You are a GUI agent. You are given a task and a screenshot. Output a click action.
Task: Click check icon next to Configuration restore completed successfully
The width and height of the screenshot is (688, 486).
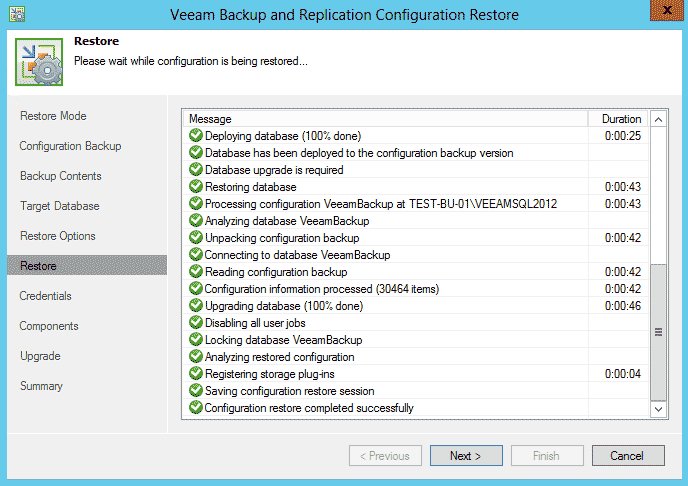195,407
